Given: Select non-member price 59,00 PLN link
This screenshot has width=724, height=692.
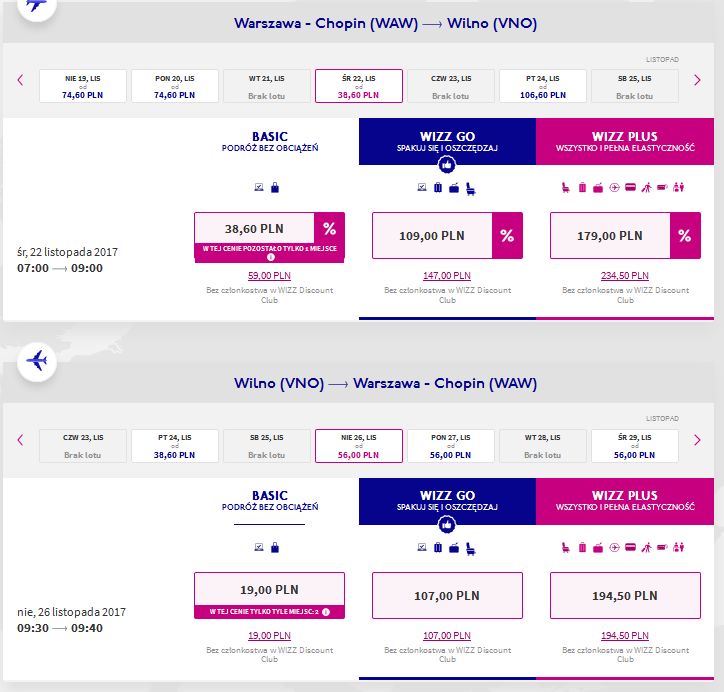Looking at the screenshot, I should [269, 276].
